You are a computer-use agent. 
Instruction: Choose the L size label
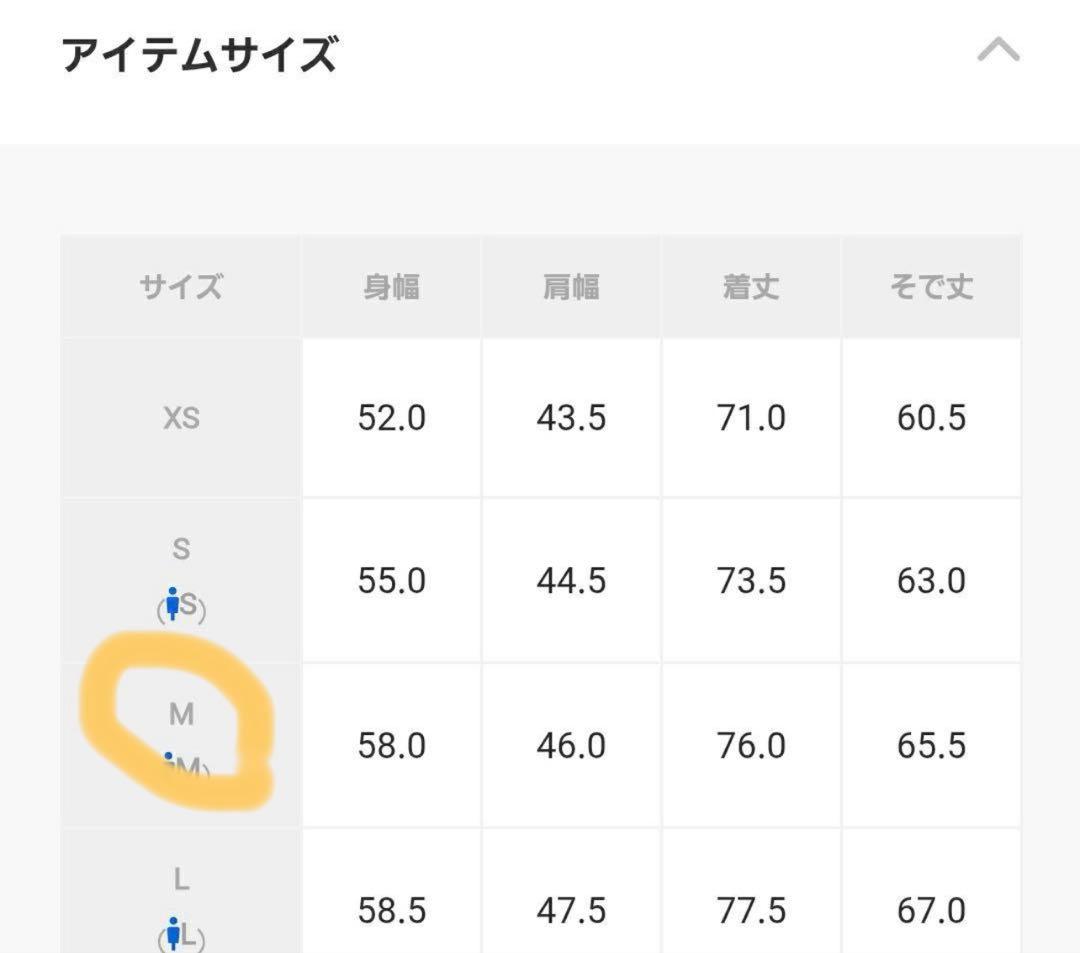tap(181, 880)
